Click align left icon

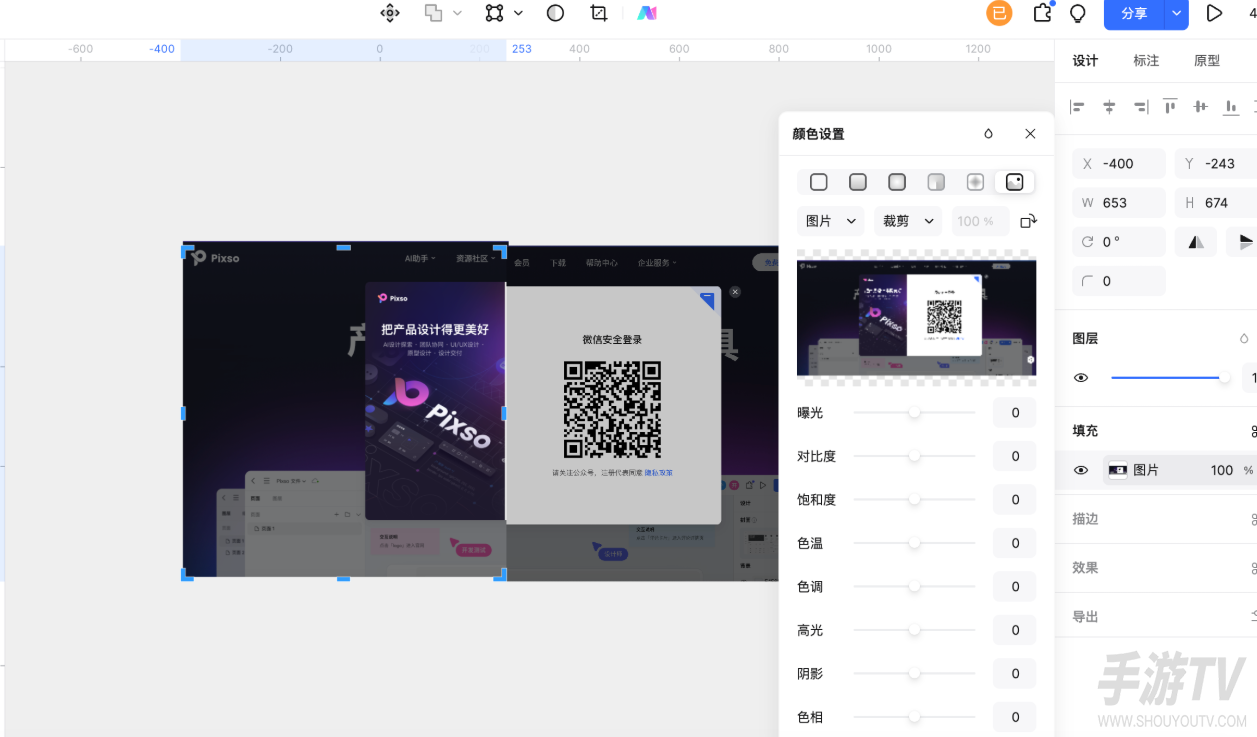[1077, 107]
